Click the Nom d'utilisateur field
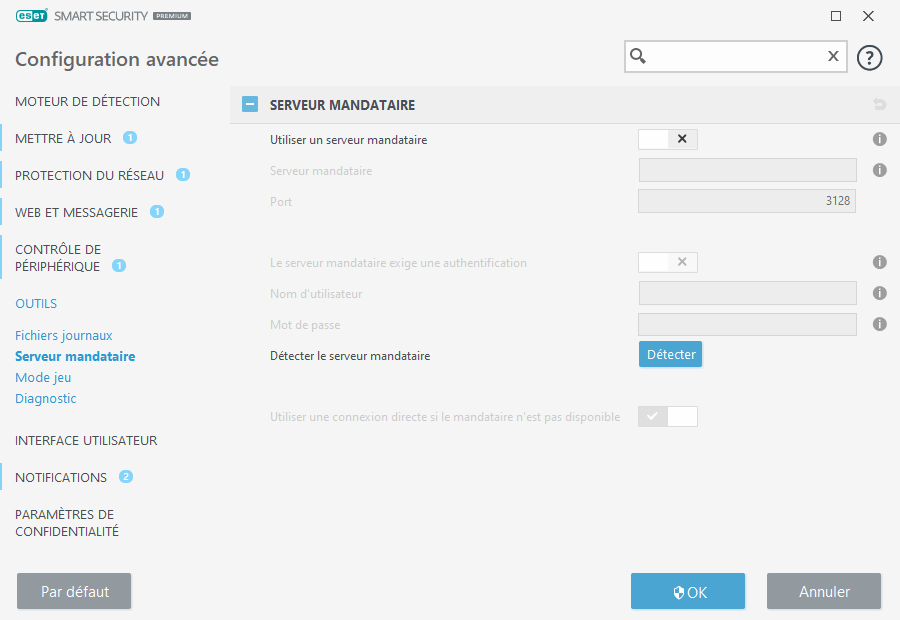 747,293
